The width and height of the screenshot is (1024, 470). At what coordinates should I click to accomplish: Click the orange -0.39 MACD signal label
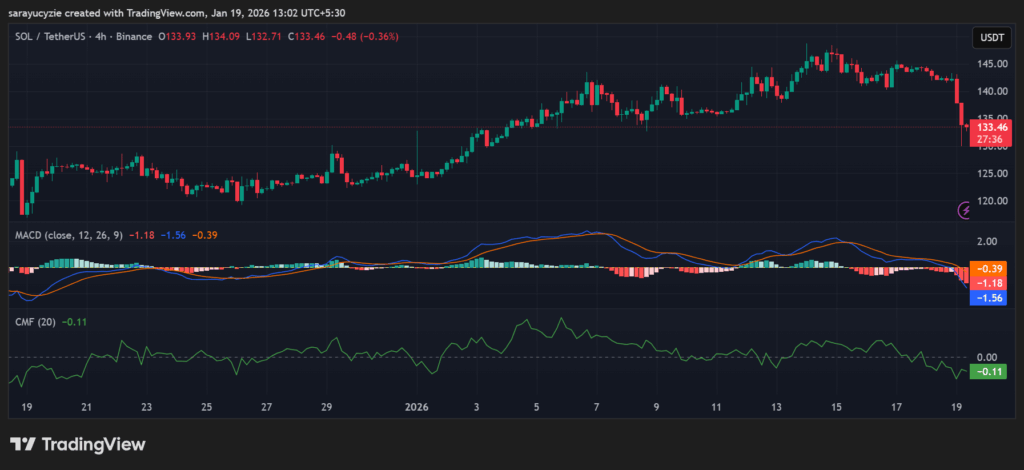coord(990,269)
